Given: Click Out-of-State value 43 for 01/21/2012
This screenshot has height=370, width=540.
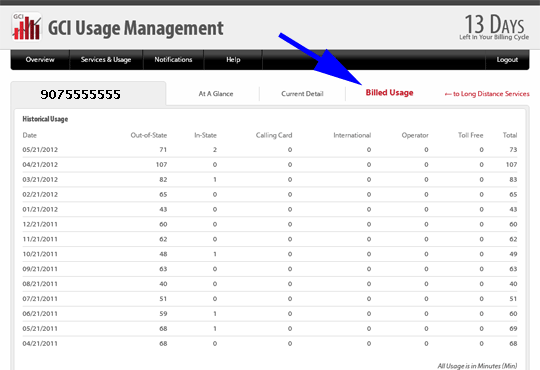Looking at the screenshot, I should click(163, 209).
